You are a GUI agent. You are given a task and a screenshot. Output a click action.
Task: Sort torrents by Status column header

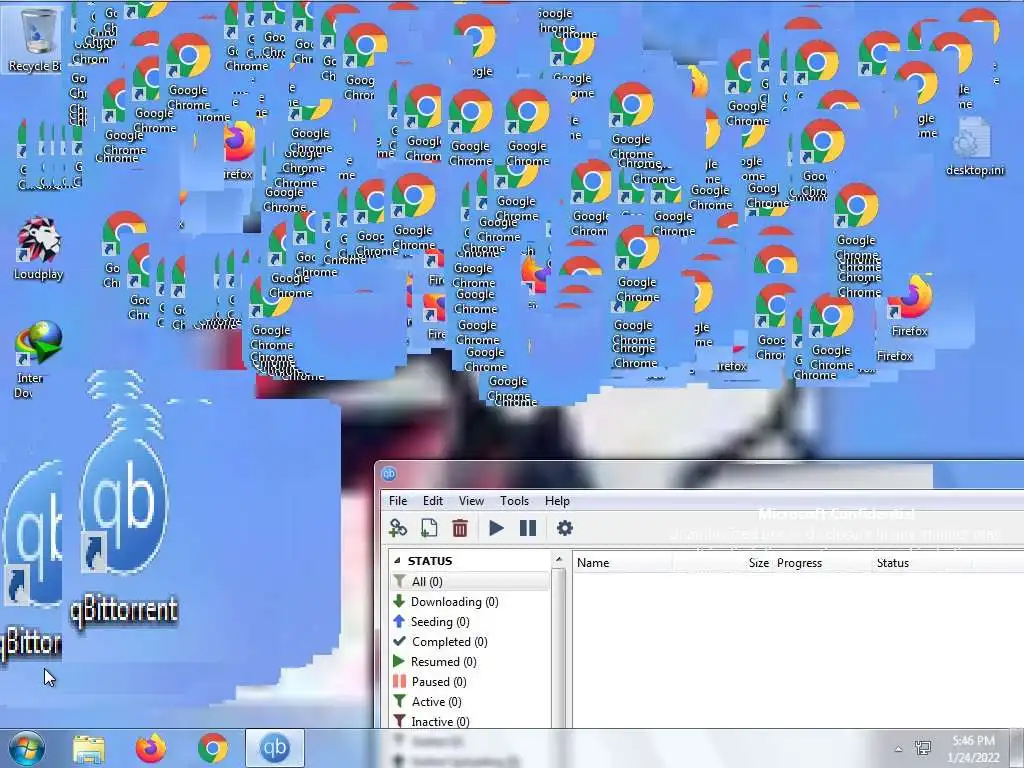coord(921,562)
